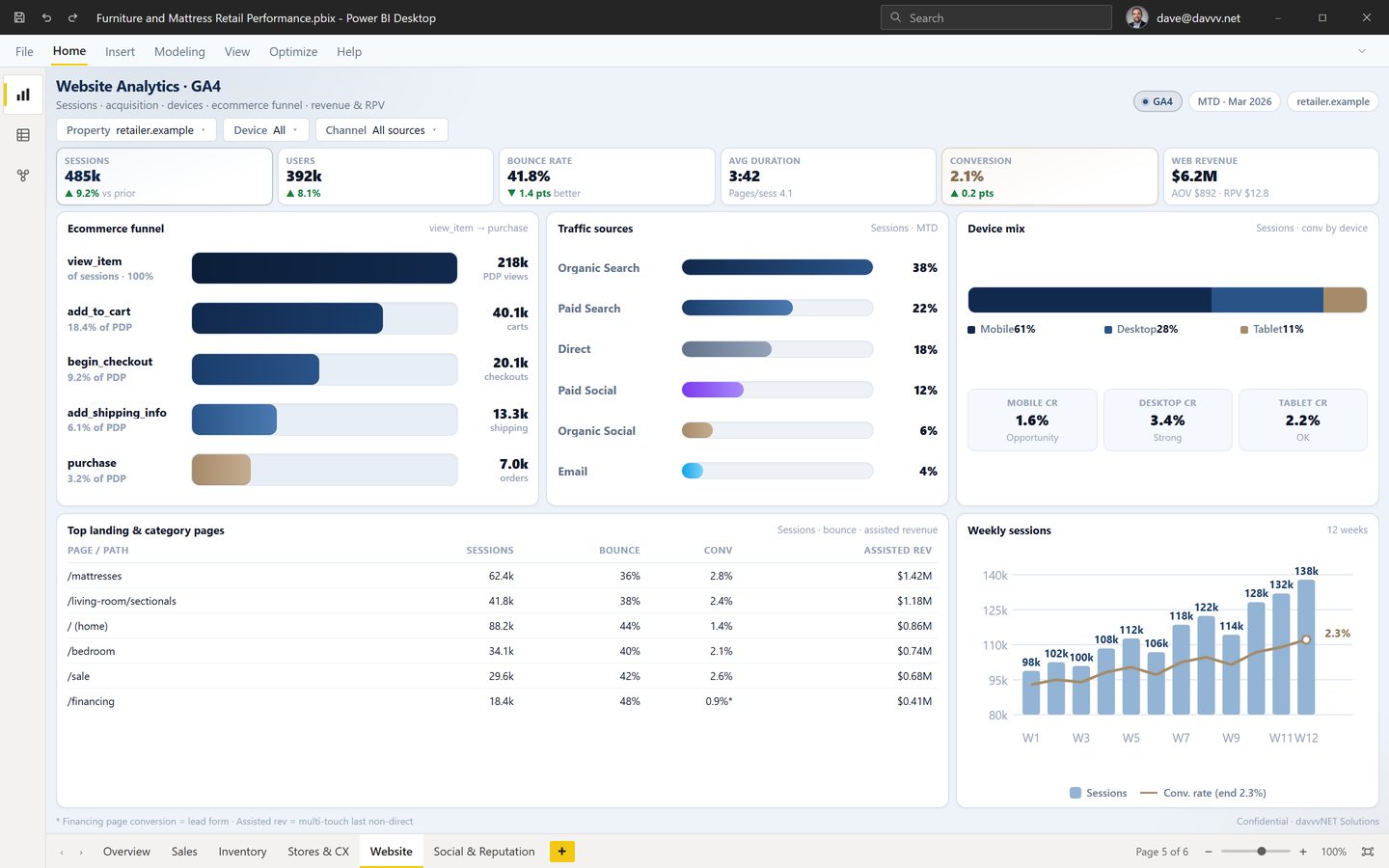Switch to the Overview page tab

coord(126,852)
